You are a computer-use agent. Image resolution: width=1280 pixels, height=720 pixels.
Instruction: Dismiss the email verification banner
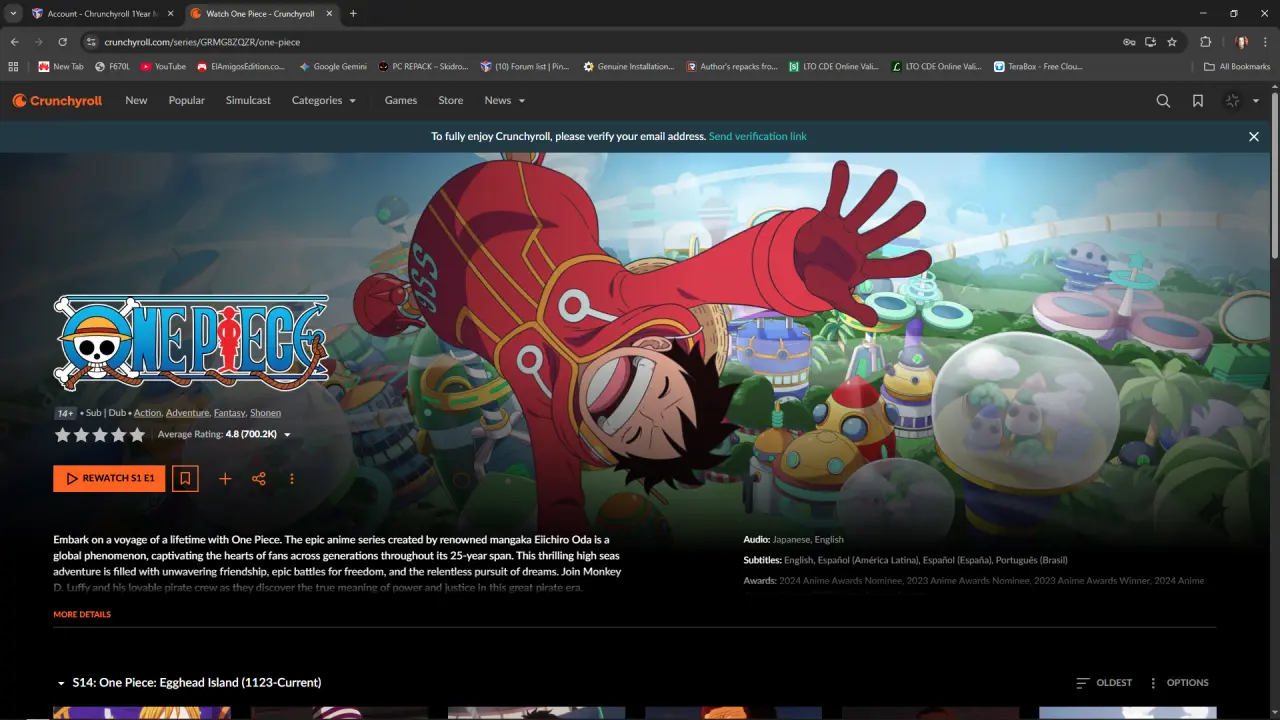[1254, 136]
